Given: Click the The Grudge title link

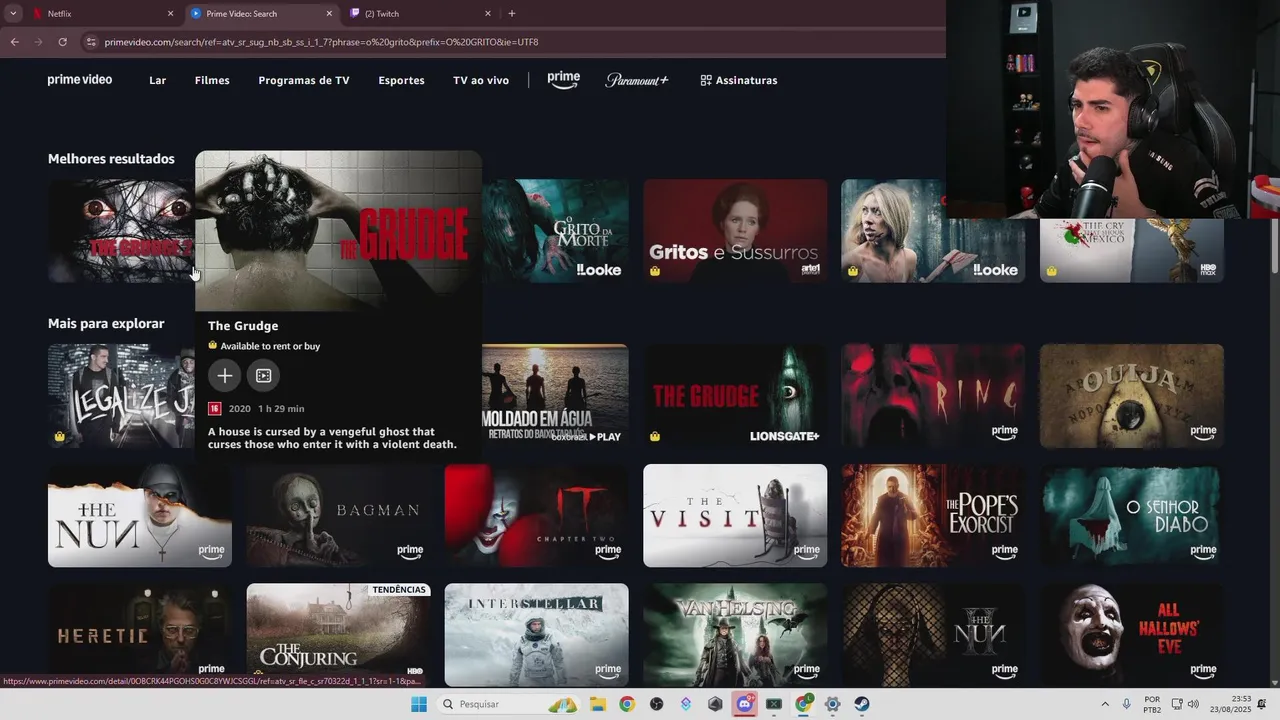Looking at the screenshot, I should click(x=243, y=326).
